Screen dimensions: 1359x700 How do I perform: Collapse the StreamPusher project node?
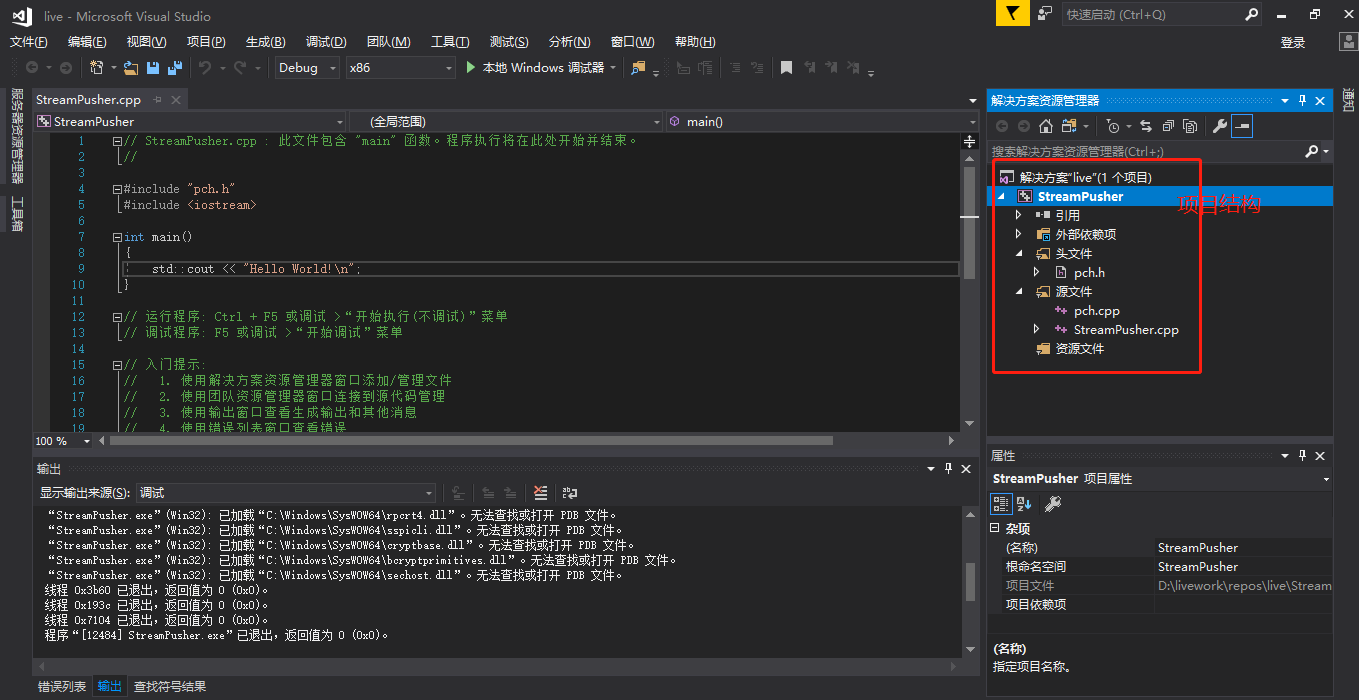coord(1002,197)
